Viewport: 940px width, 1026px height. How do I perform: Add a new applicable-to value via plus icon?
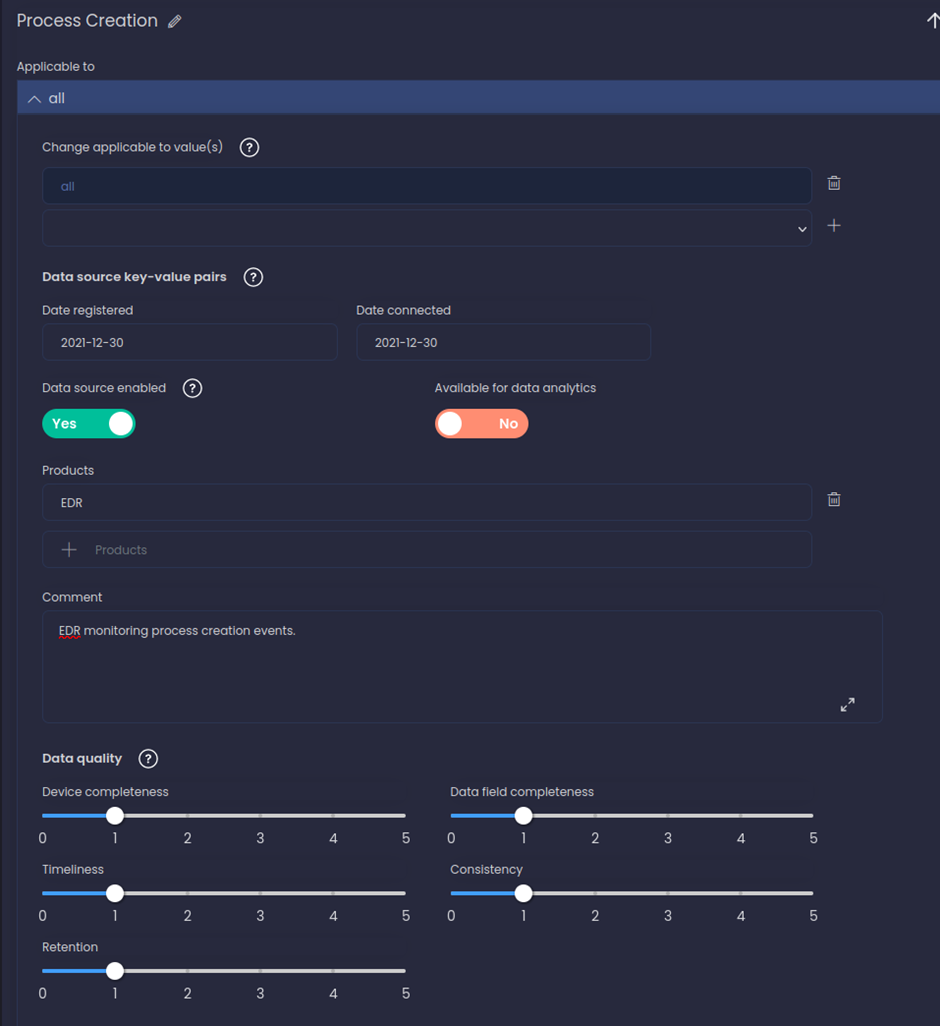[x=834, y=226]
